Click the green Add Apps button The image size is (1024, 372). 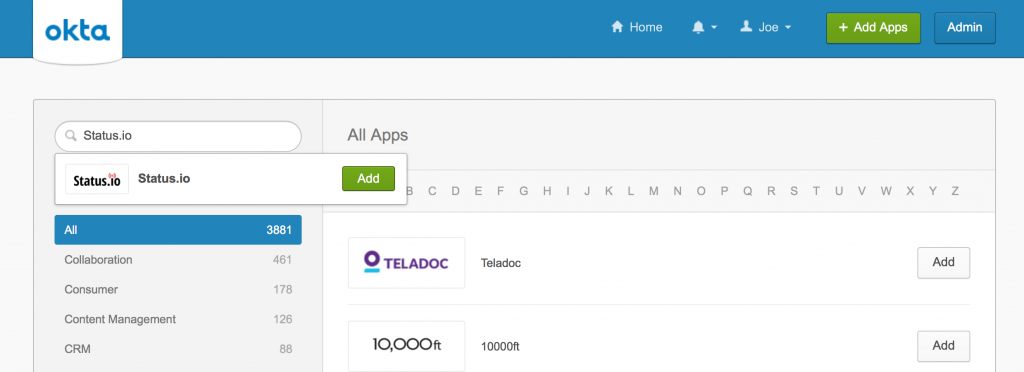tap(873, 27)
